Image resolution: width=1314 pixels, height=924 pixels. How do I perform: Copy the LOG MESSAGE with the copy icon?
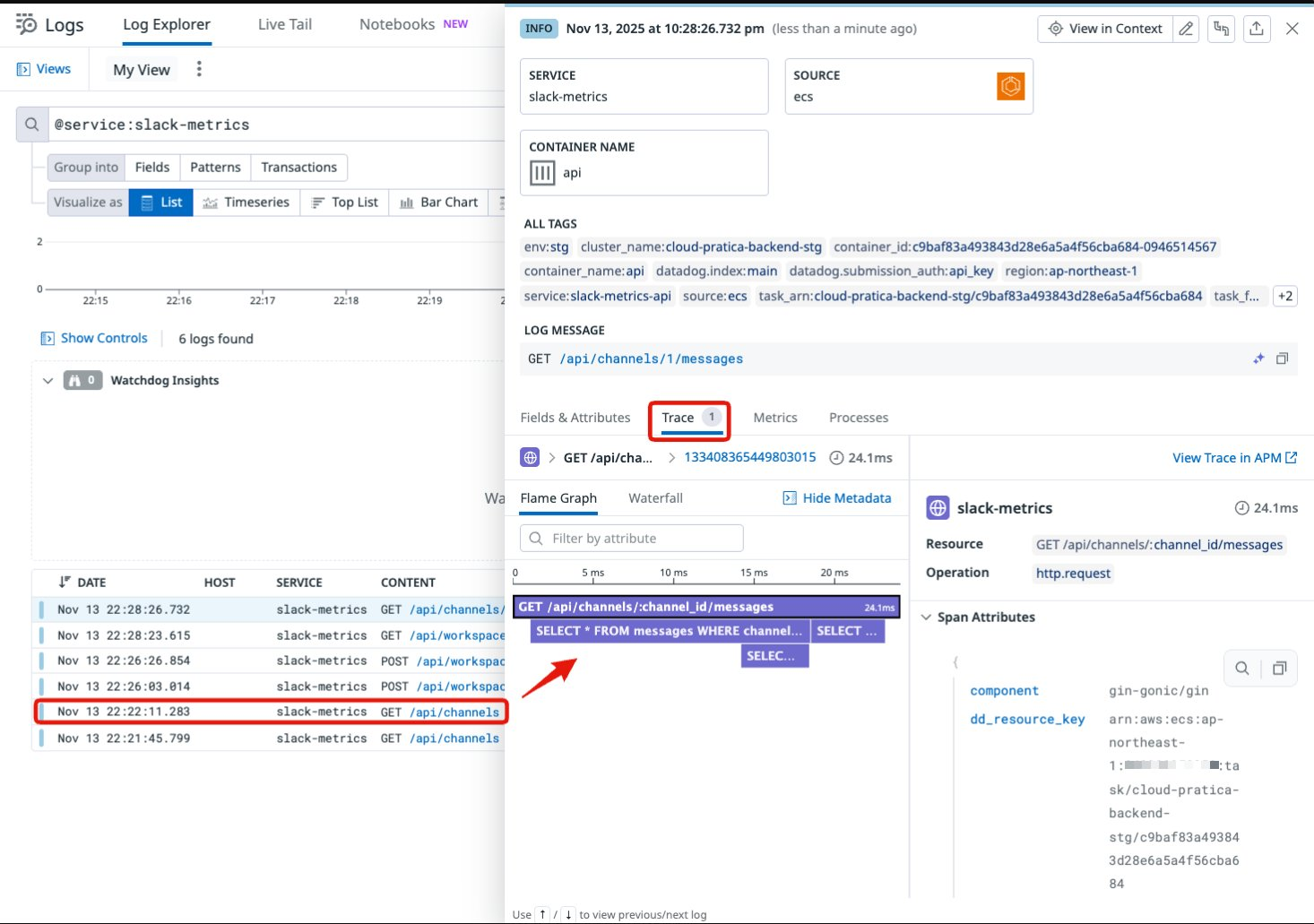pyautogui.click(x=1282, y=358)
